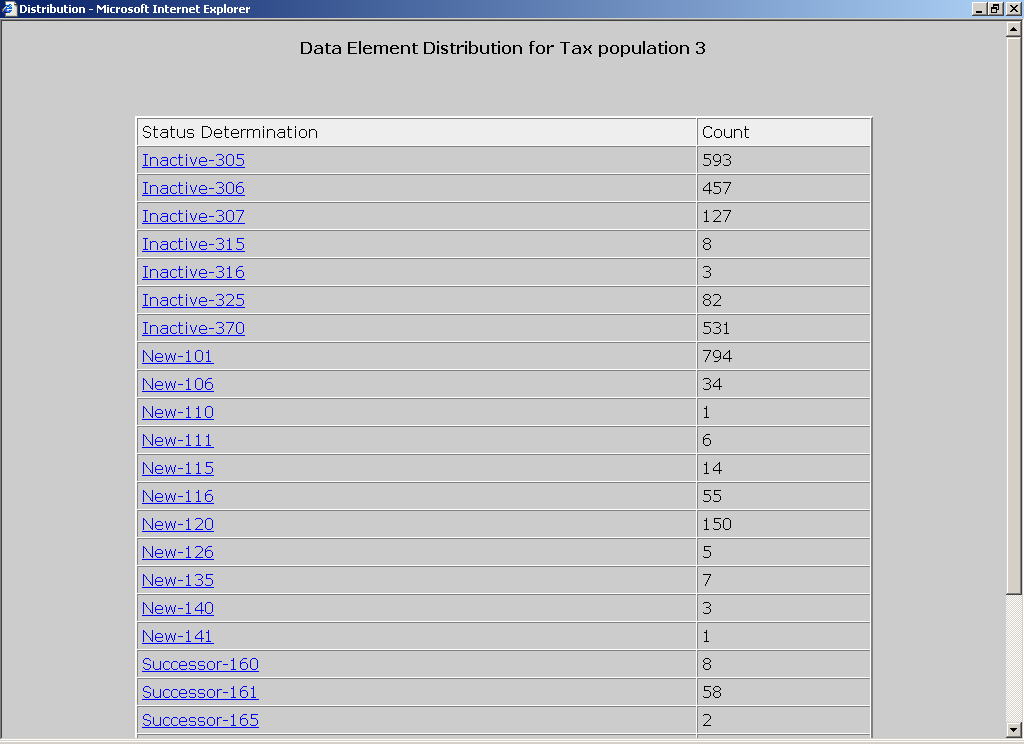
Task: Follow the New-140 link
Action: (178, 609)
